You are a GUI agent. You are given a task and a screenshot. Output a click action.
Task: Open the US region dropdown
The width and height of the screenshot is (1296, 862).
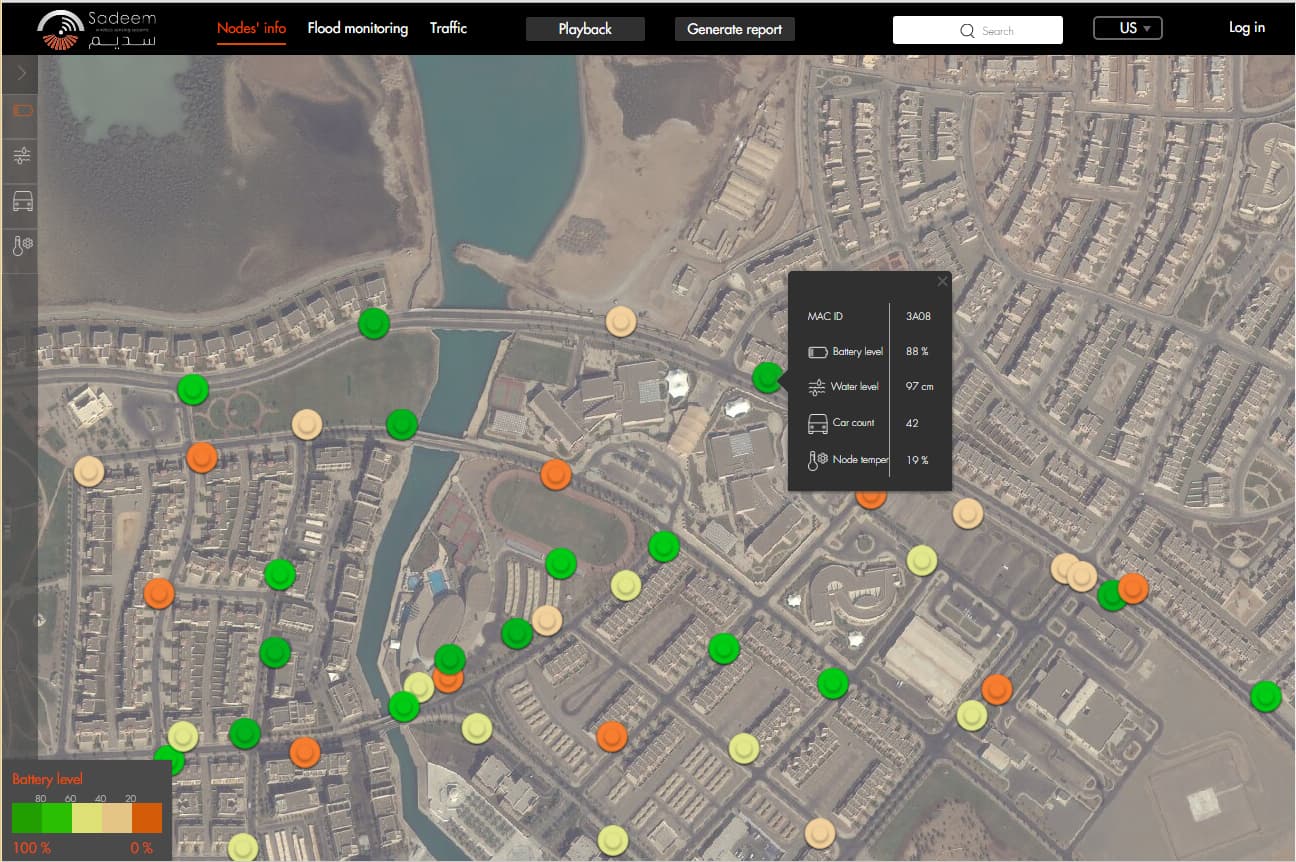coord(1127,28)
